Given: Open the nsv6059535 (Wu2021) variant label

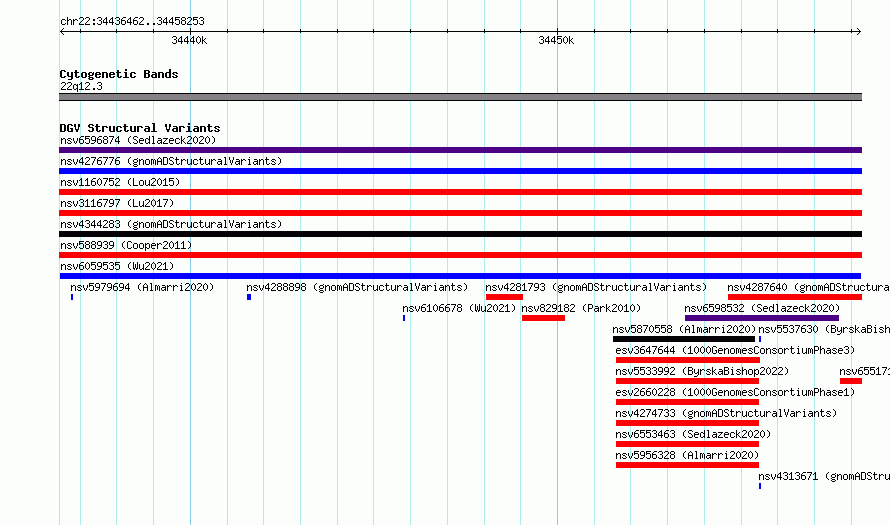Looking at the screenshot, I should (117, 266).
